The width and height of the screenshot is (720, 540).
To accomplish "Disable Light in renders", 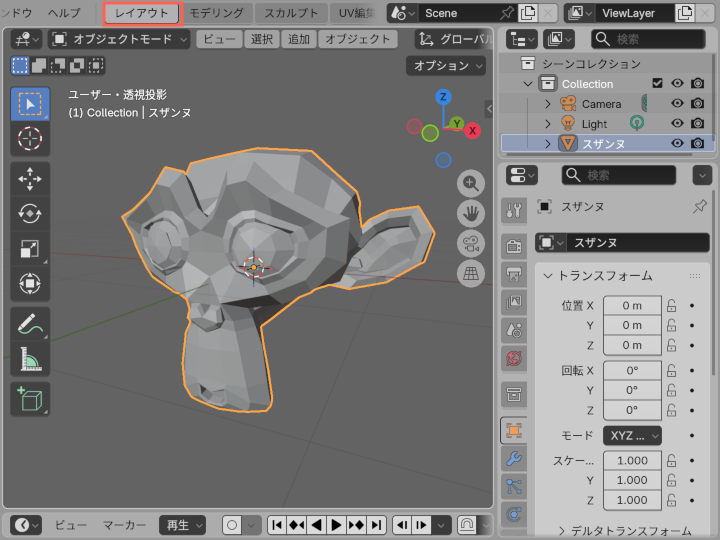I will coord(698,123).
